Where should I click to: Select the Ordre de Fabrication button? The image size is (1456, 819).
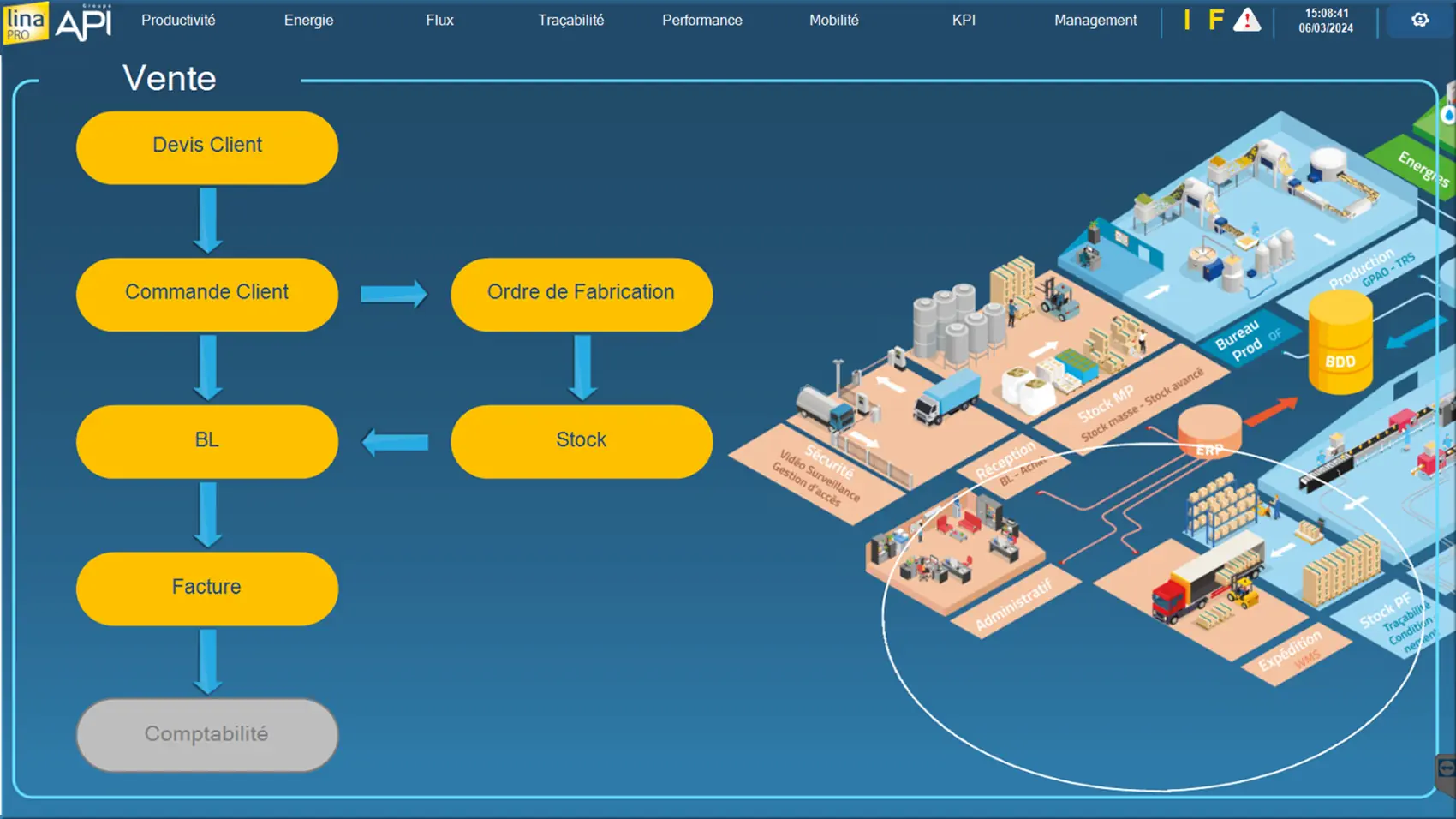[x=582, y=294]
